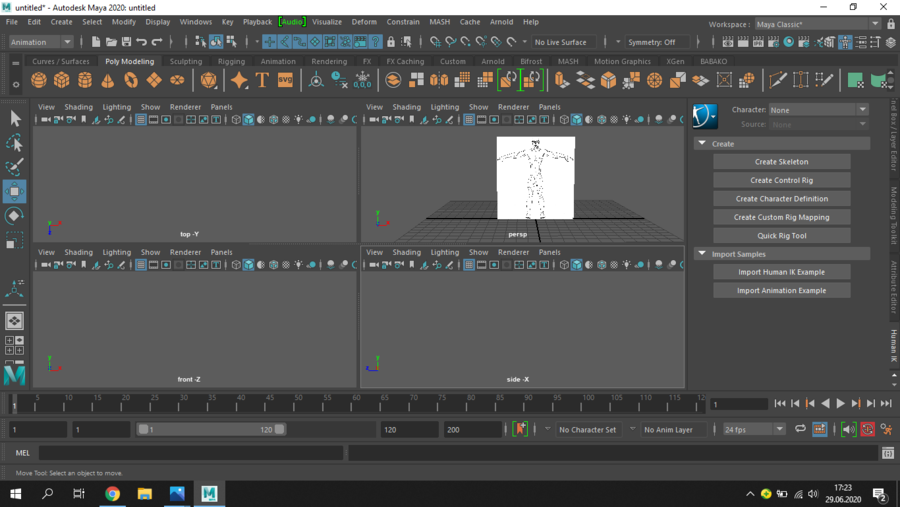Click the MEL command line input
The image size is (900, 507).
coord(191,453)
